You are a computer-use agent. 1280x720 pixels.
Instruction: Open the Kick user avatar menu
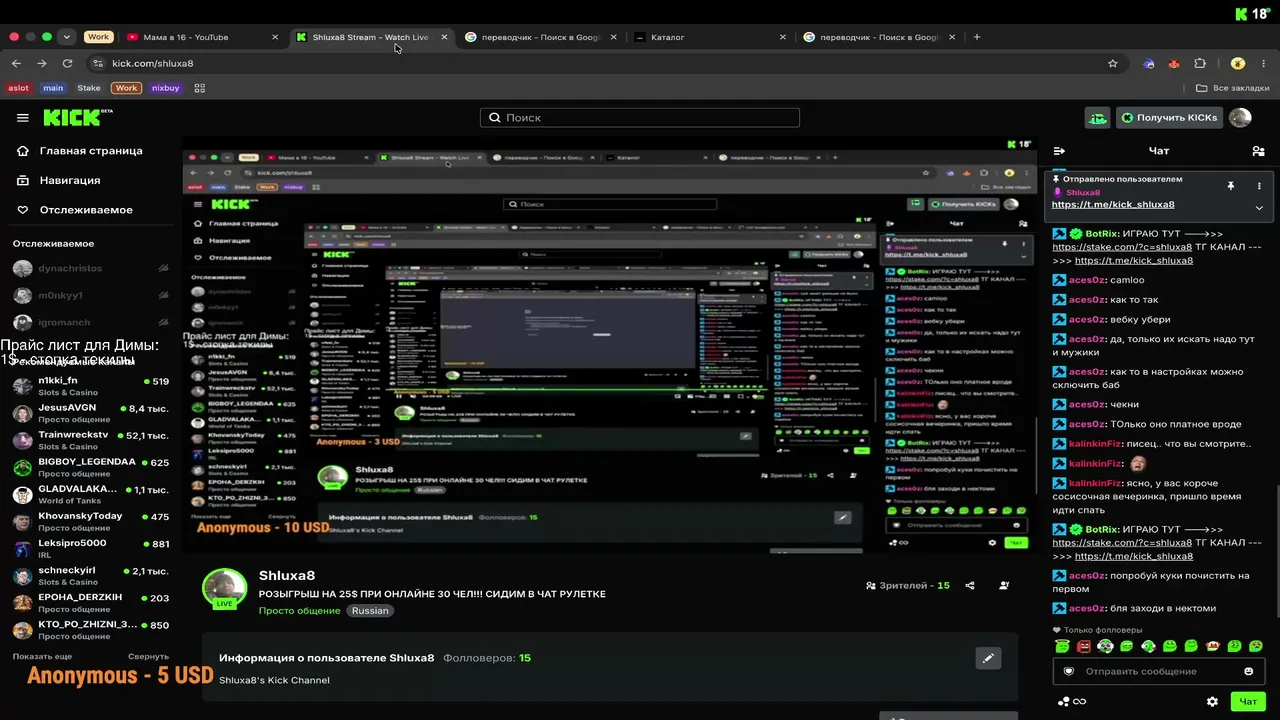click(x=1240, y=118)
